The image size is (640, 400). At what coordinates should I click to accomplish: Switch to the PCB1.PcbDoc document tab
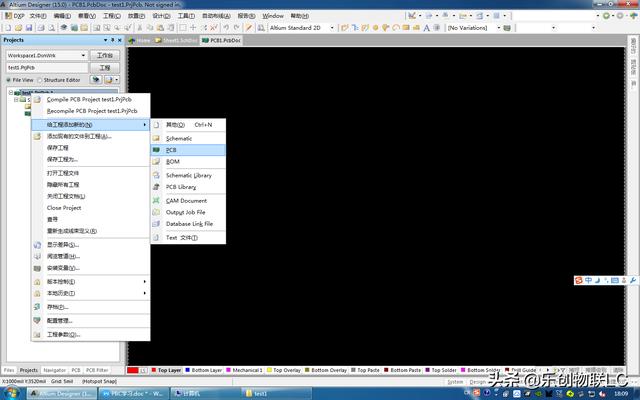222,40
